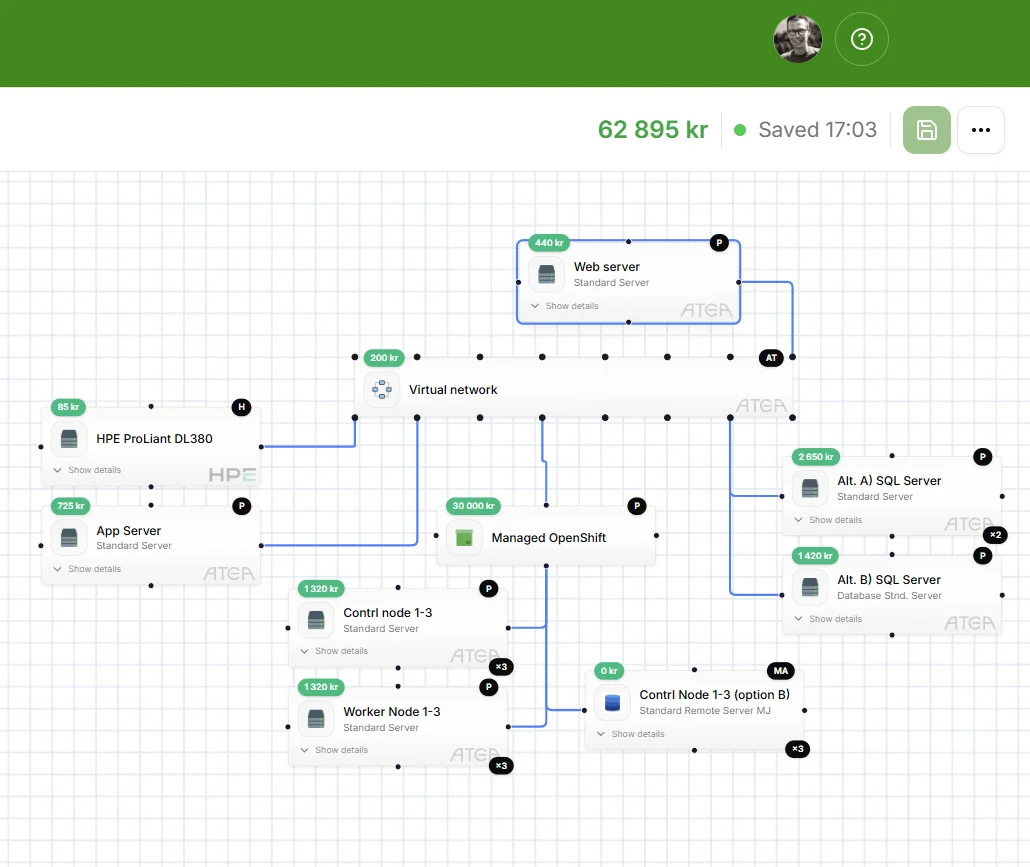1030x867 pixels.
Task: Click the ×2 quantity badge on SQL Server
Action: coord(995,535)
